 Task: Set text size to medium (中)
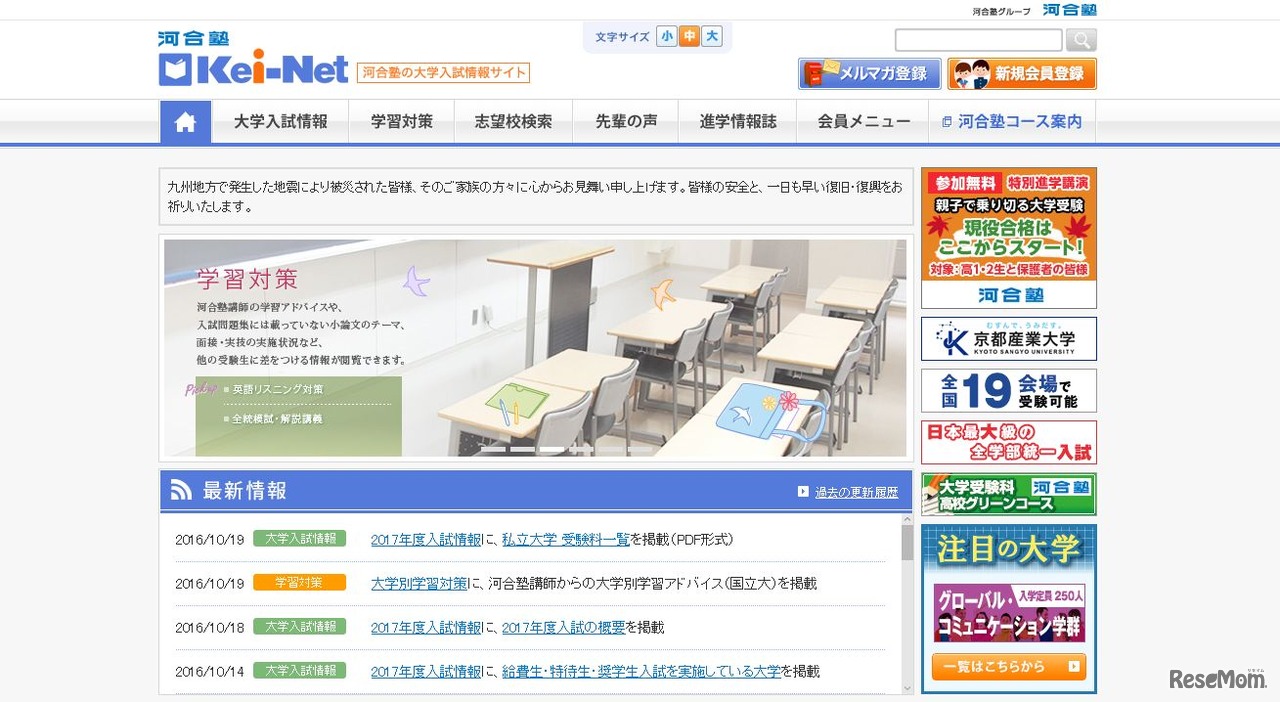689,37
